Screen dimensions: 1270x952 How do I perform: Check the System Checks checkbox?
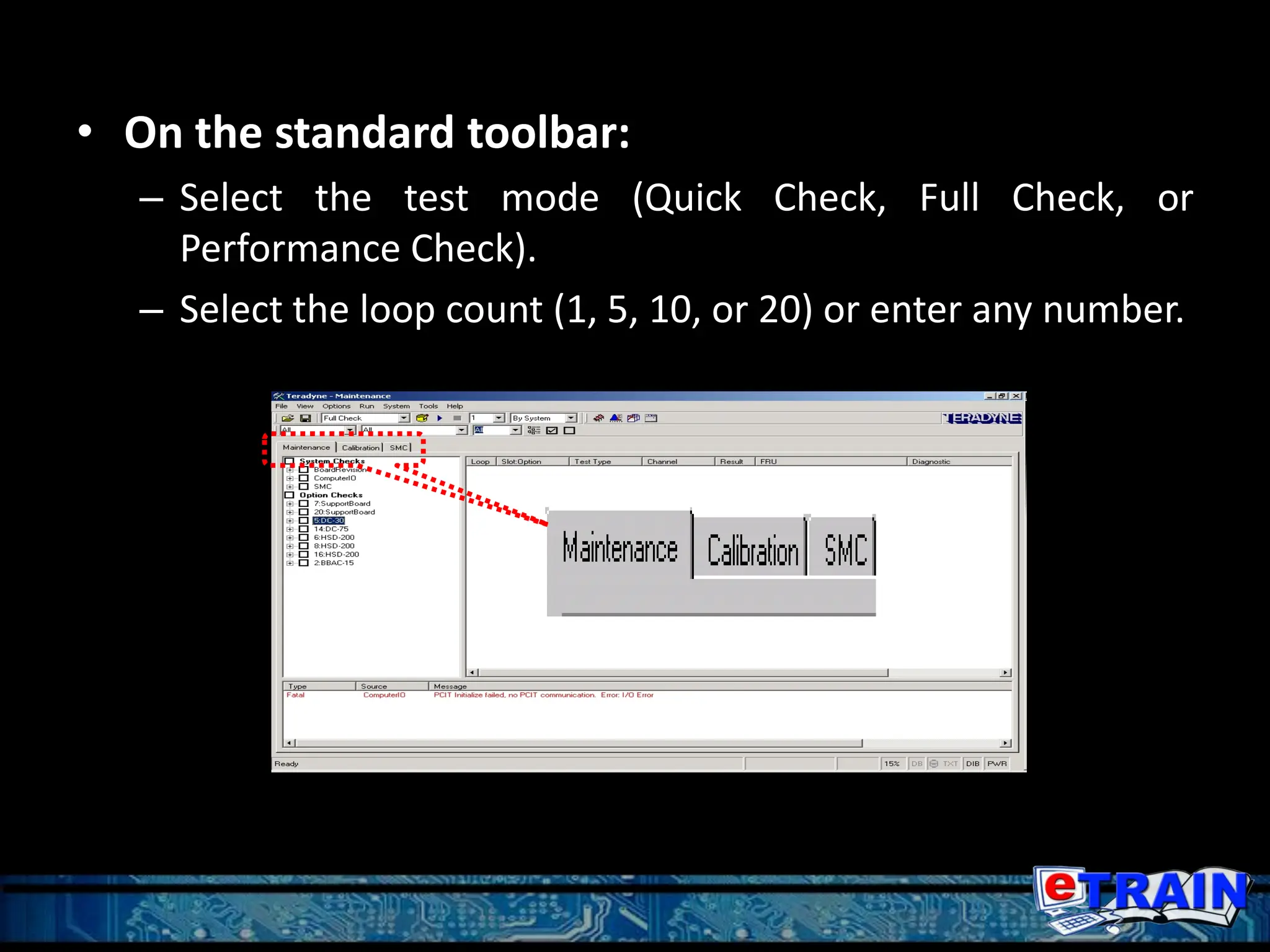(x=290, y=461)
